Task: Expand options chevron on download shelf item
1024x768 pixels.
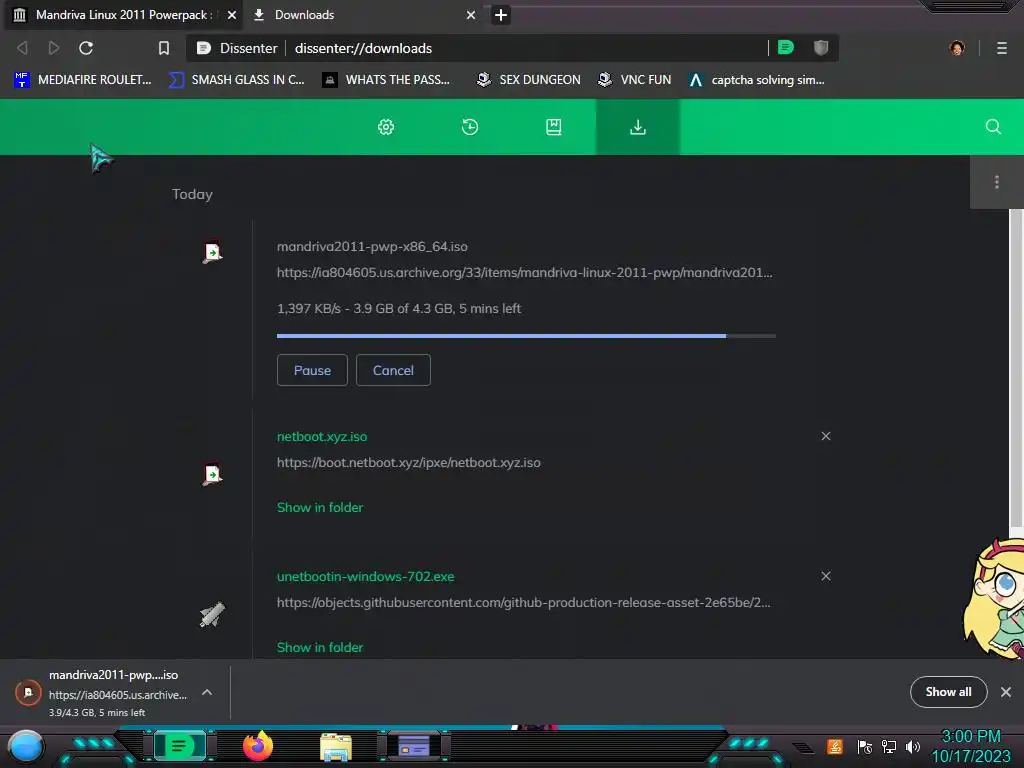Action: tap(207, 692)
